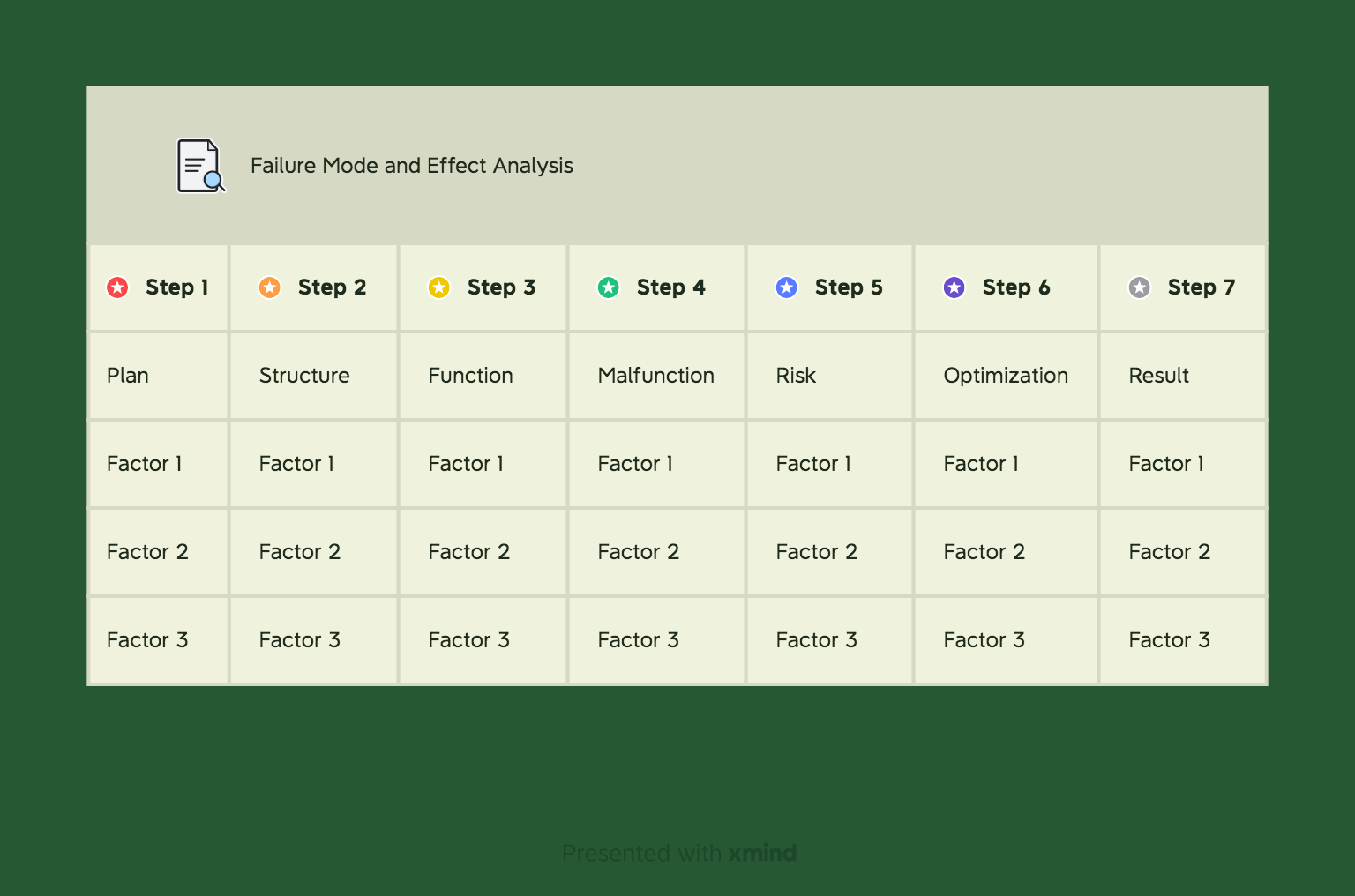1355x896 pixels.
Task: Select the Optimization cell
Action: tap(1007, 376)
